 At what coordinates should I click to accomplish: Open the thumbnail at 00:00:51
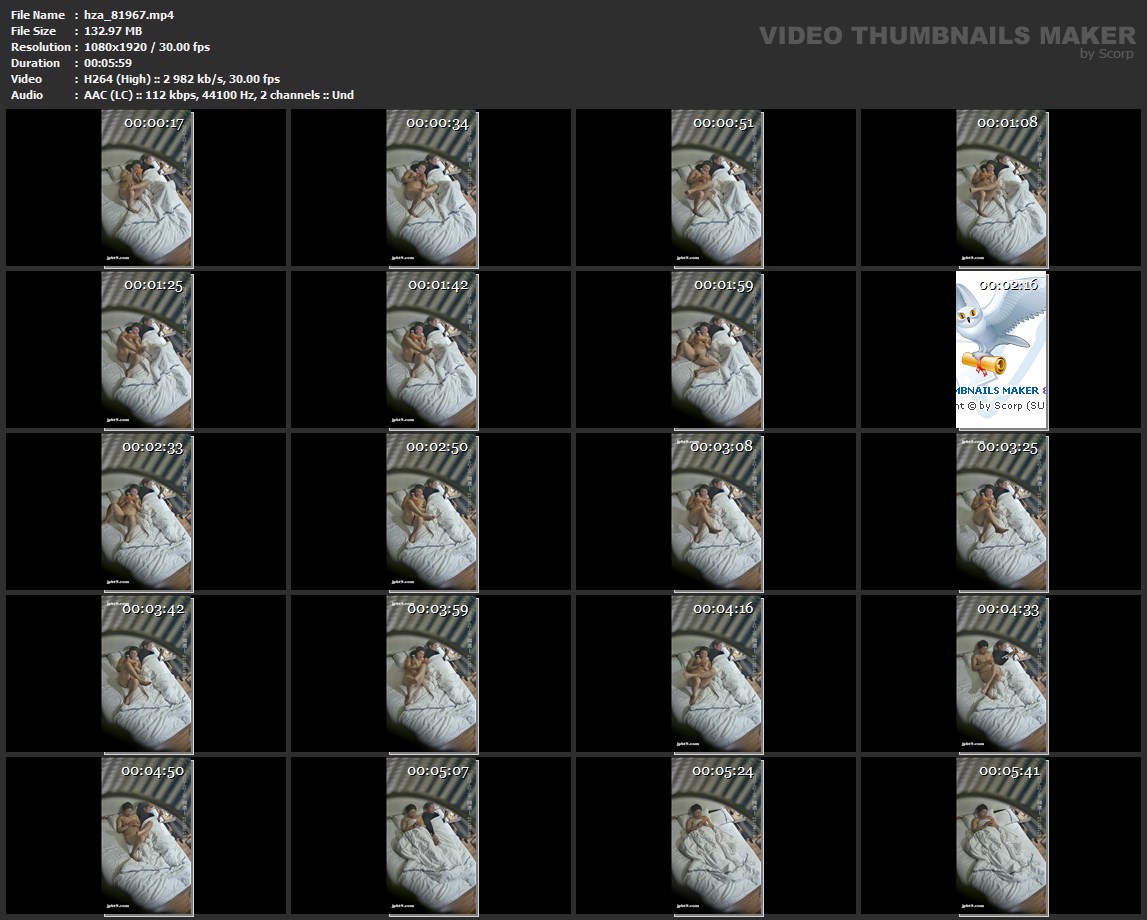(x=716, y=188)
